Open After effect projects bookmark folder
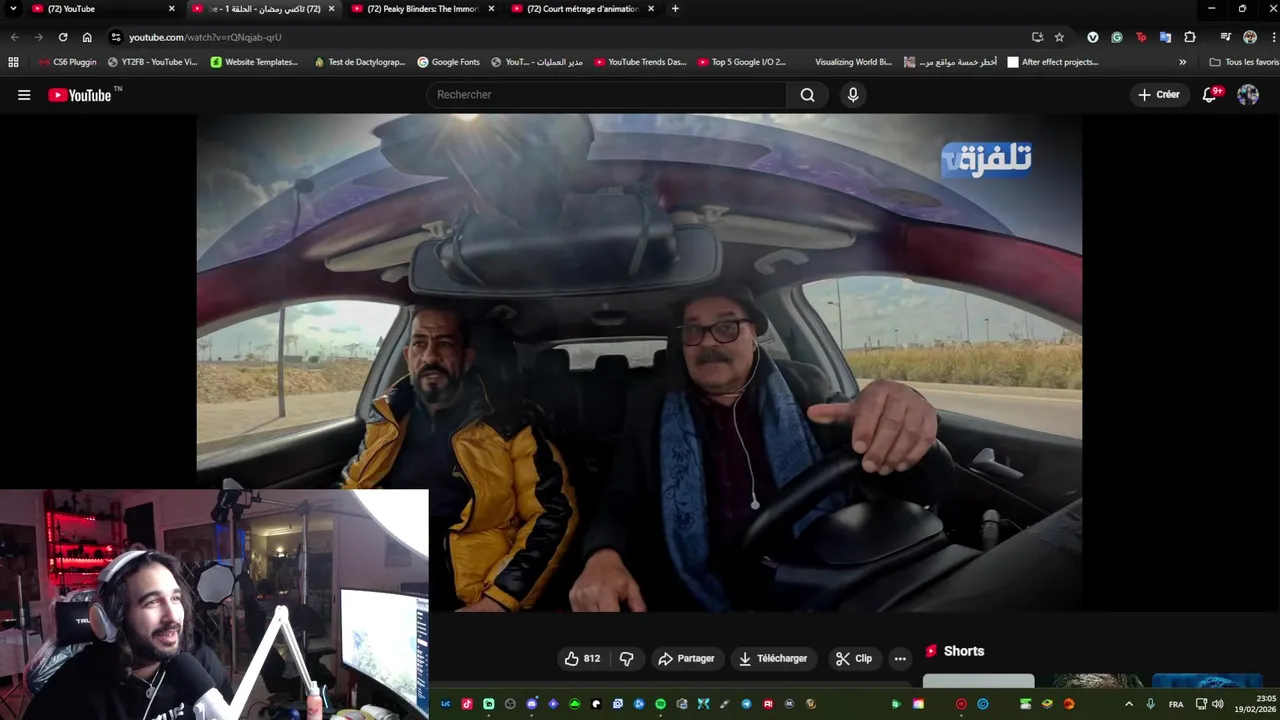Screen dimensions: 1280x720 pos(1053,62)
